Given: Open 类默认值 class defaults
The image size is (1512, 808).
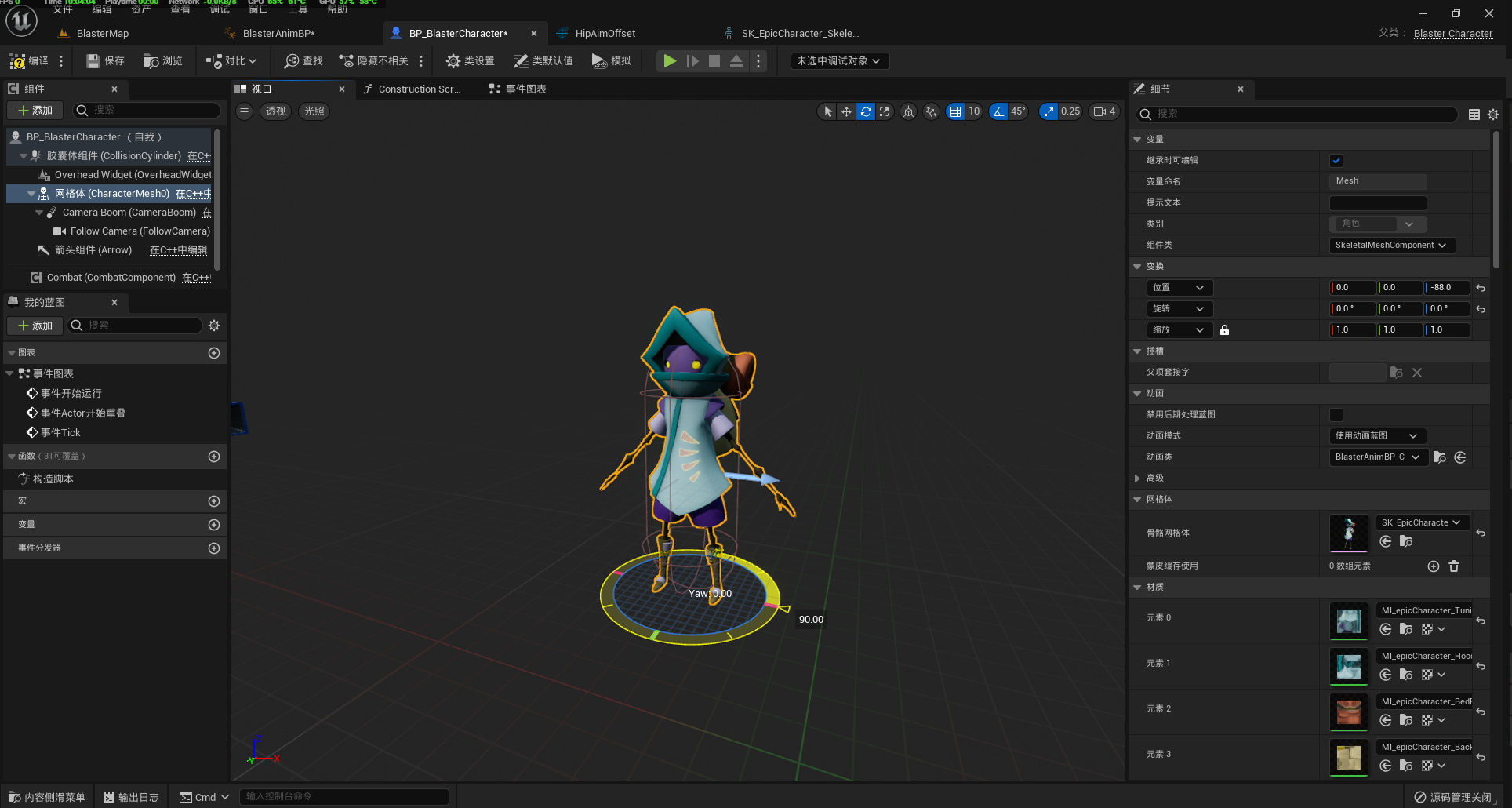Looking at the screenshot, I should [543, 61].
